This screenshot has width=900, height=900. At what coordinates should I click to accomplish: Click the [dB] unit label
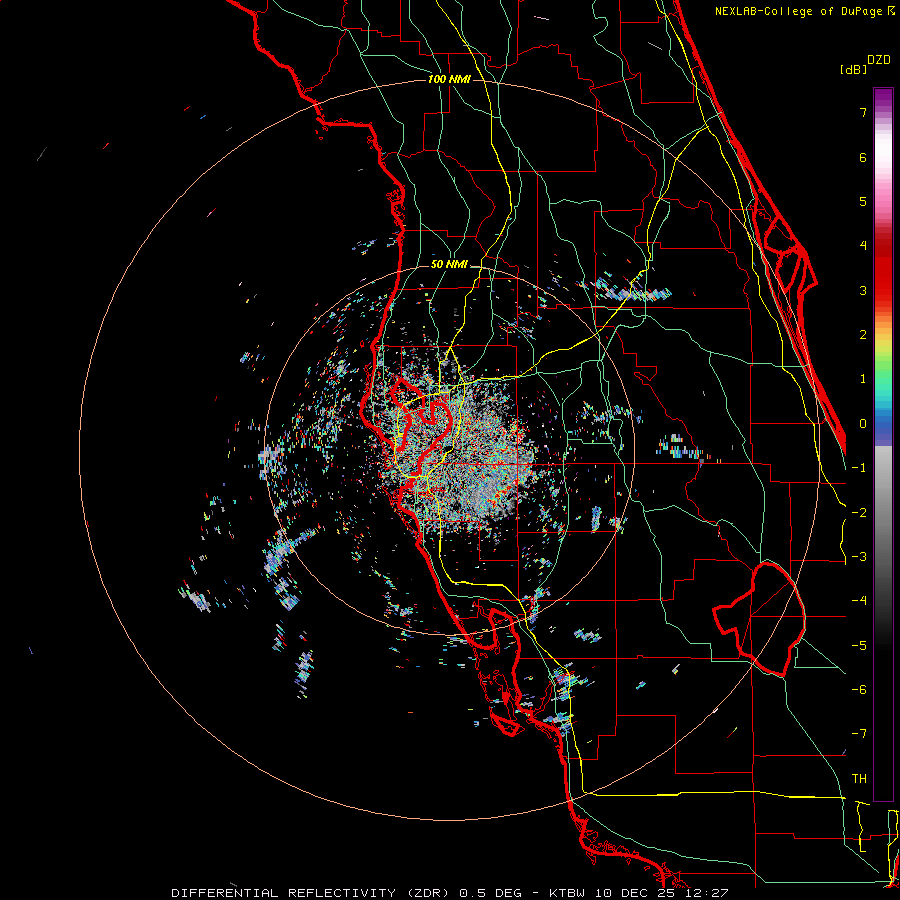[x=854, y=69]
